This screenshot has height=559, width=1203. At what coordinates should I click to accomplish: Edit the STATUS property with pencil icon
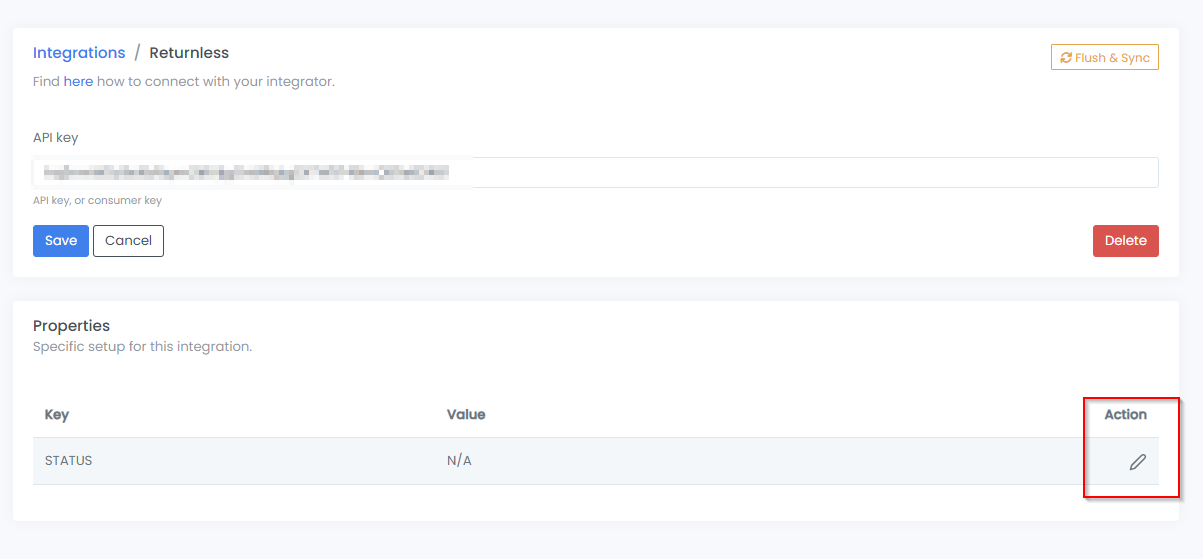coord(1137,462)
